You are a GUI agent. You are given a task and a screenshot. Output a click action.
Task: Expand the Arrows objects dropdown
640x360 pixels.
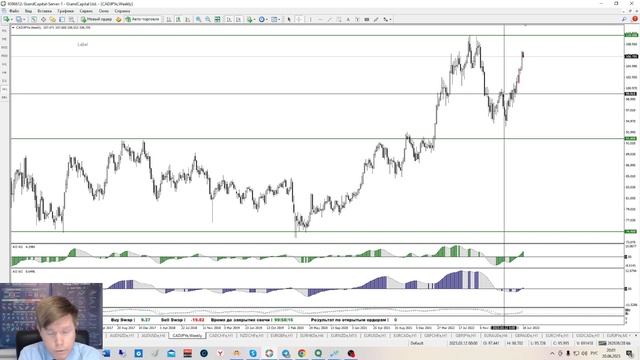391,19
